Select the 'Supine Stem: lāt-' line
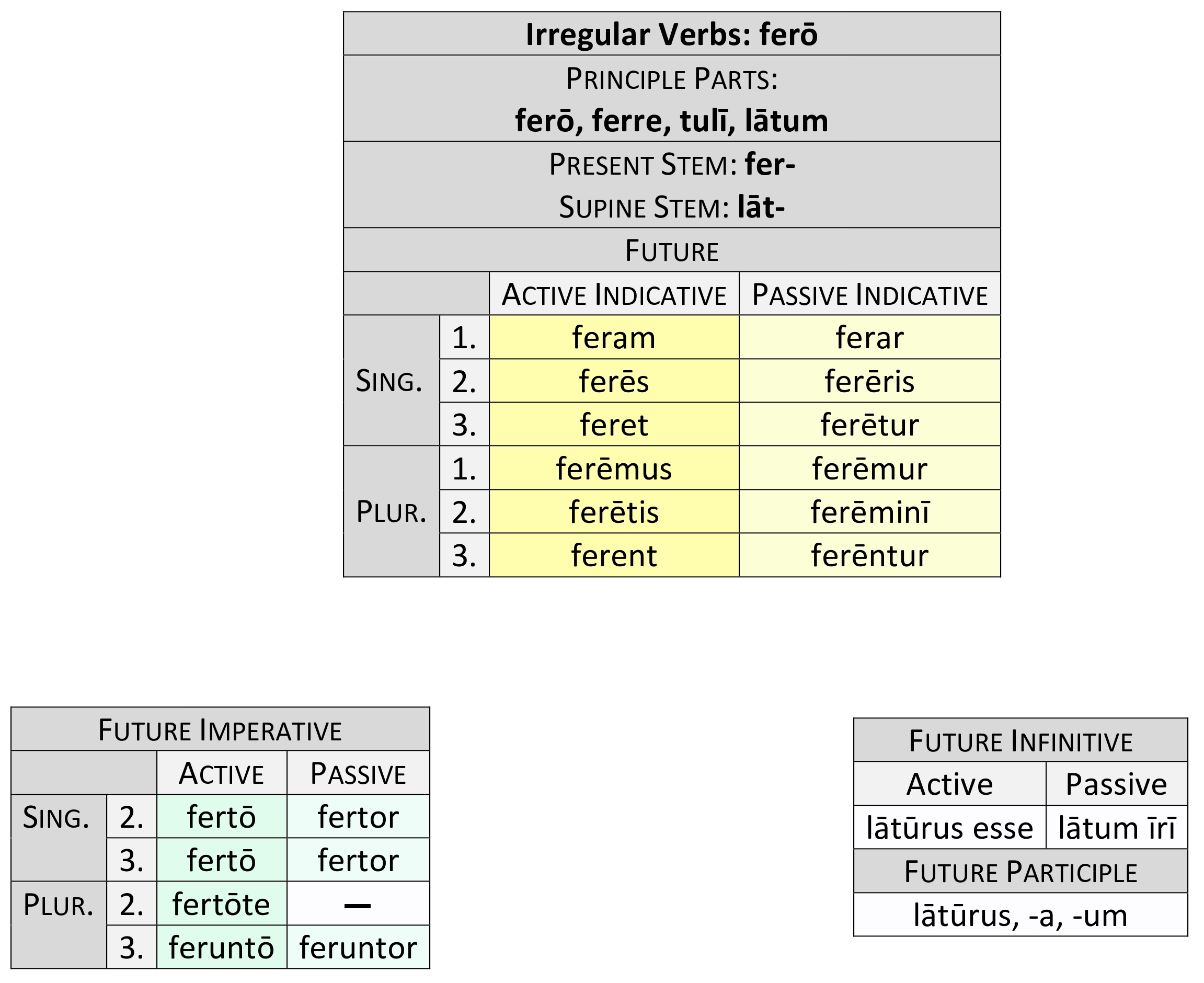 coord(671,207)
